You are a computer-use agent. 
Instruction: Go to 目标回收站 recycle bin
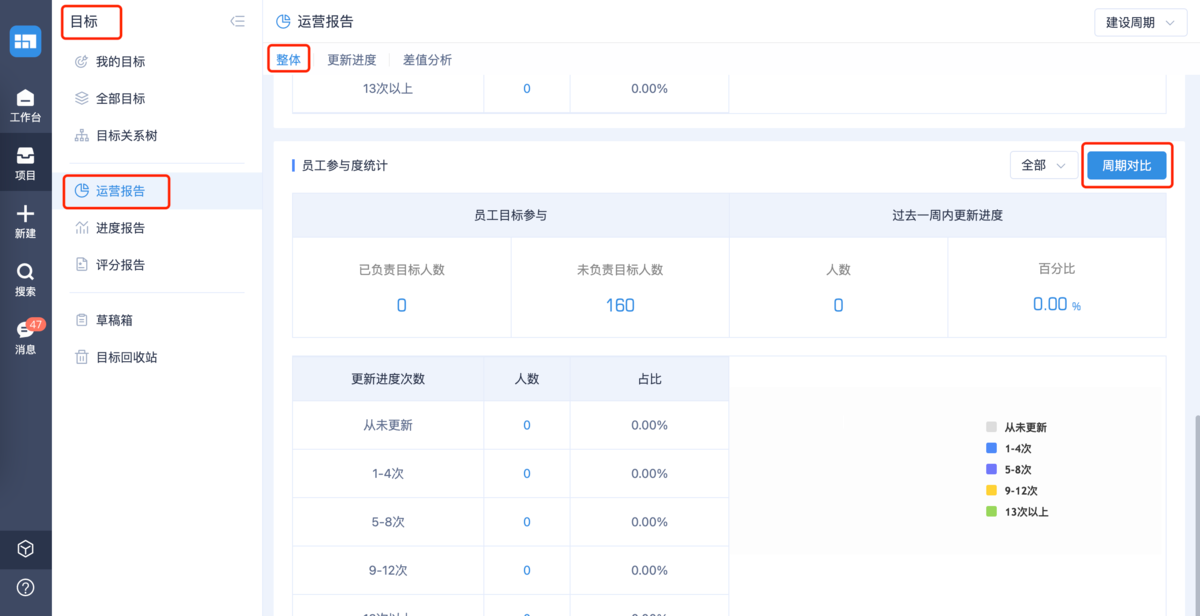(x=126, y=357)
